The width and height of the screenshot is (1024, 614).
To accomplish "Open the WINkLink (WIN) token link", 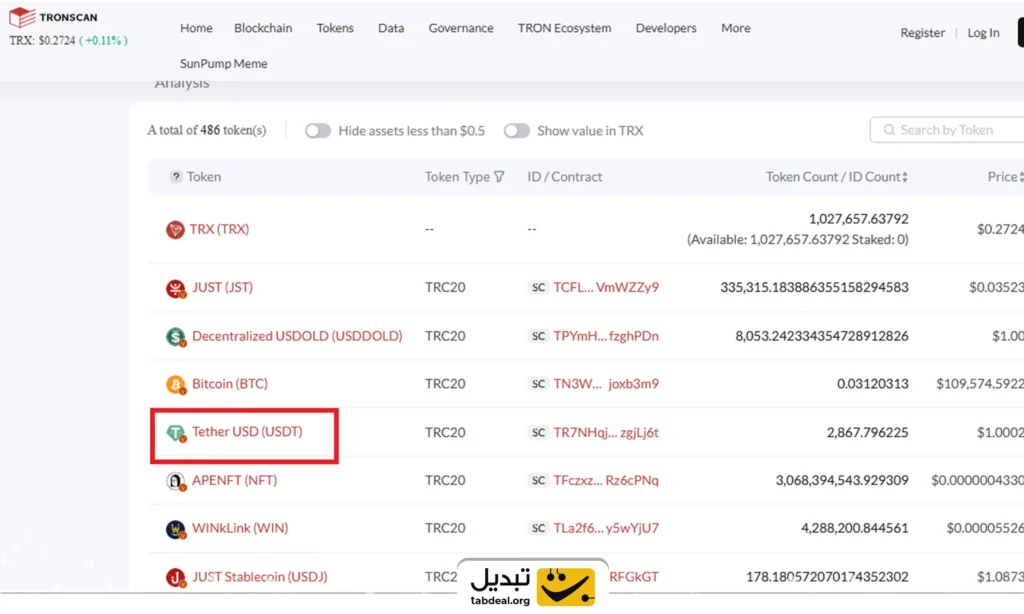I will pyautogui.click(x=240, y=528).
